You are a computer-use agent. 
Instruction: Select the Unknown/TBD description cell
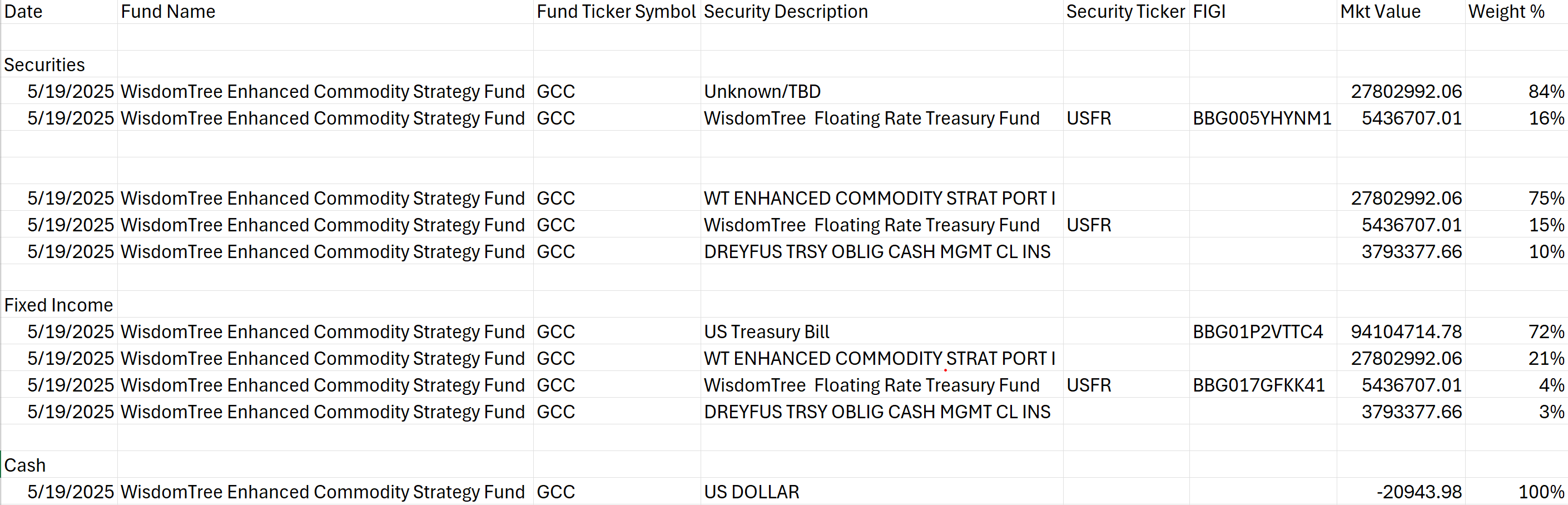click(881, 91)
